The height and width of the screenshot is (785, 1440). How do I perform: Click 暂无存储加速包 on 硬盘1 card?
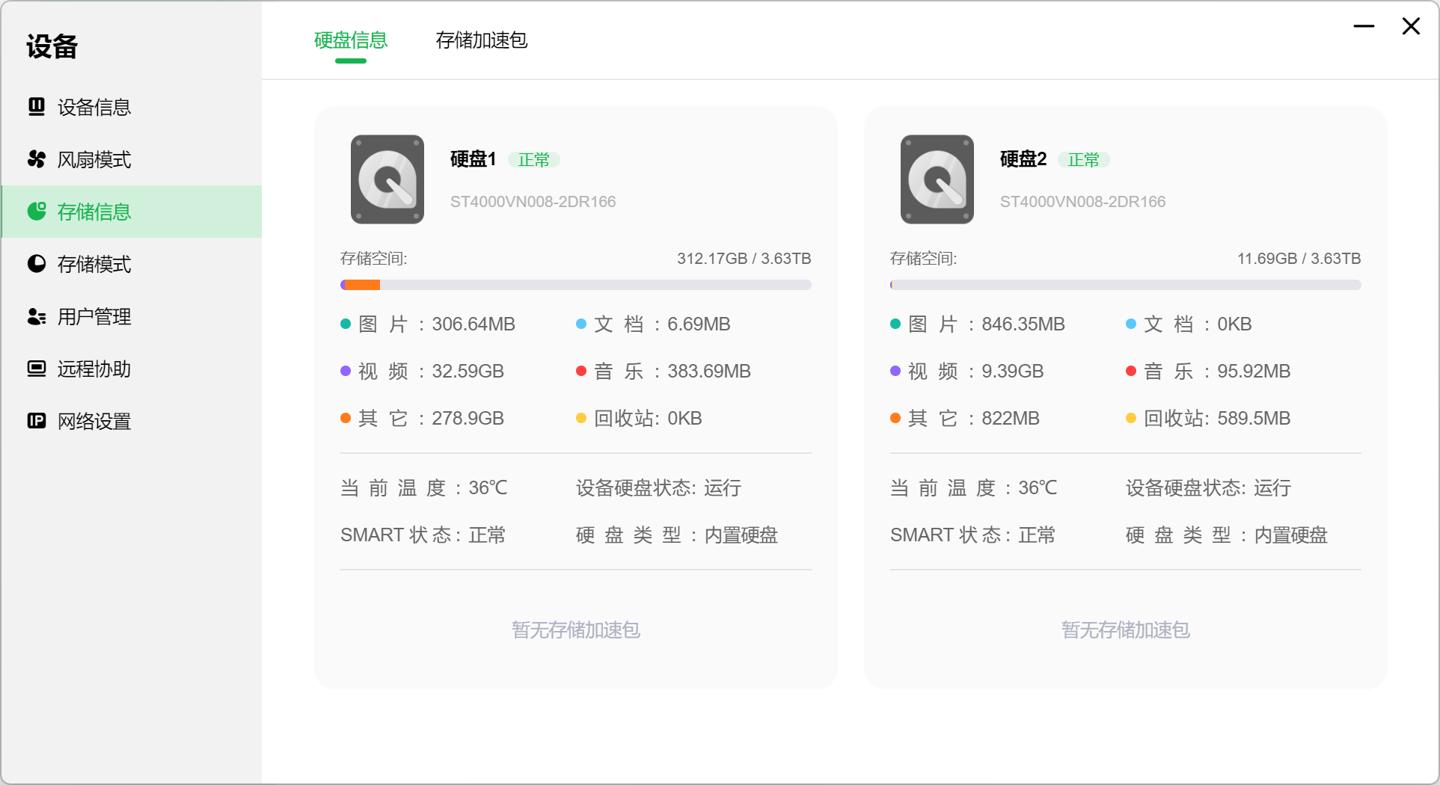[575, 630]
